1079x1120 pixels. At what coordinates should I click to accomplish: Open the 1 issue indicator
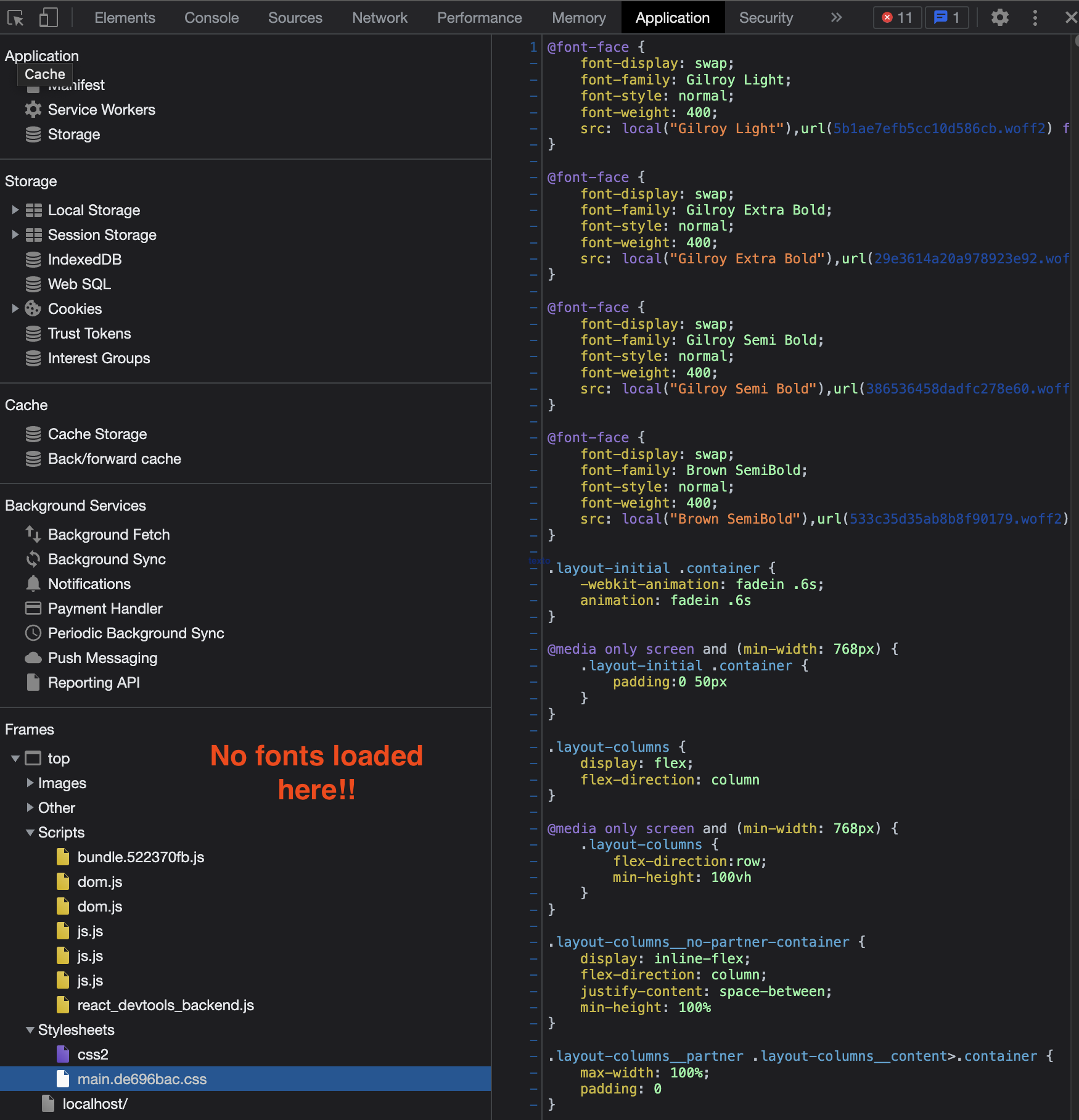[x=946, y=17]
